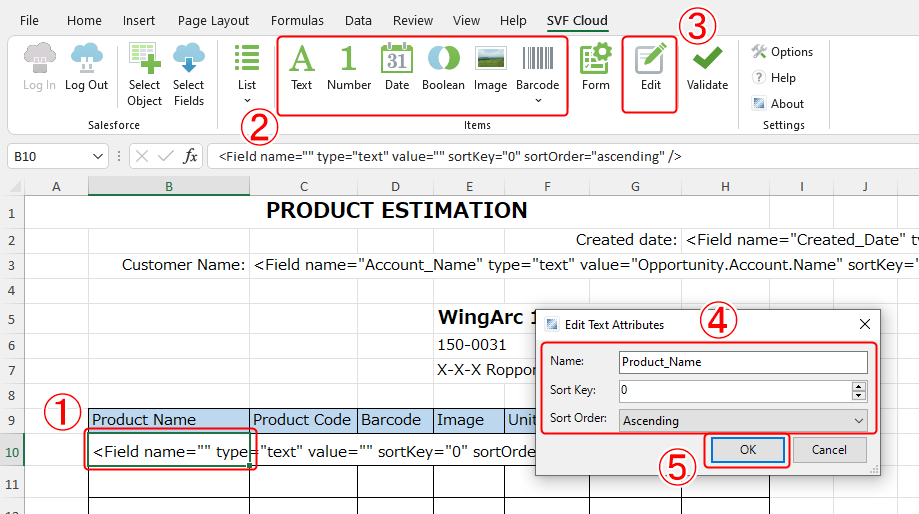This screenshot has height=514, width=919.
Task: Expand the Barcode dropdown in Items
Action: 538,99
